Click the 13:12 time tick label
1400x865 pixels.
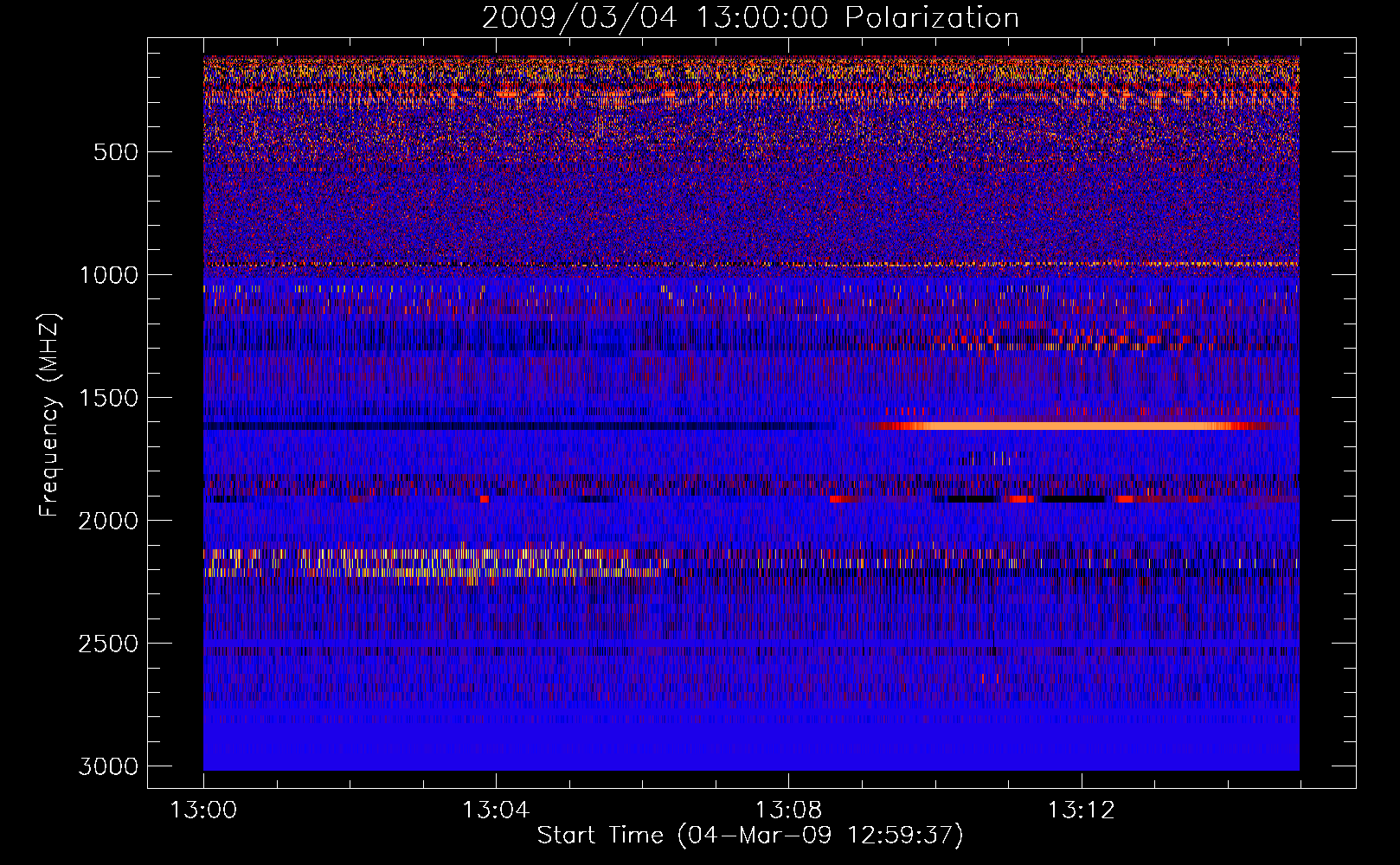[1081, 811]
